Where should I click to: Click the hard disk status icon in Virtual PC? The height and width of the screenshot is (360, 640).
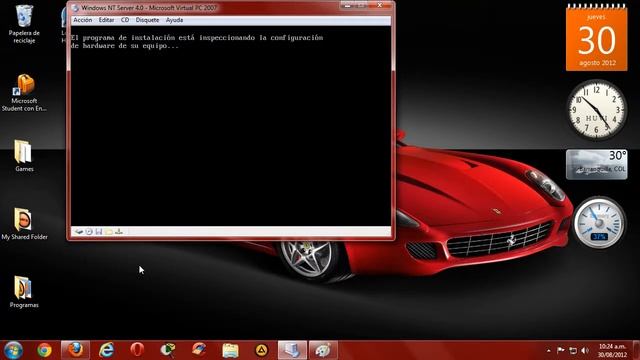point(78,231)
